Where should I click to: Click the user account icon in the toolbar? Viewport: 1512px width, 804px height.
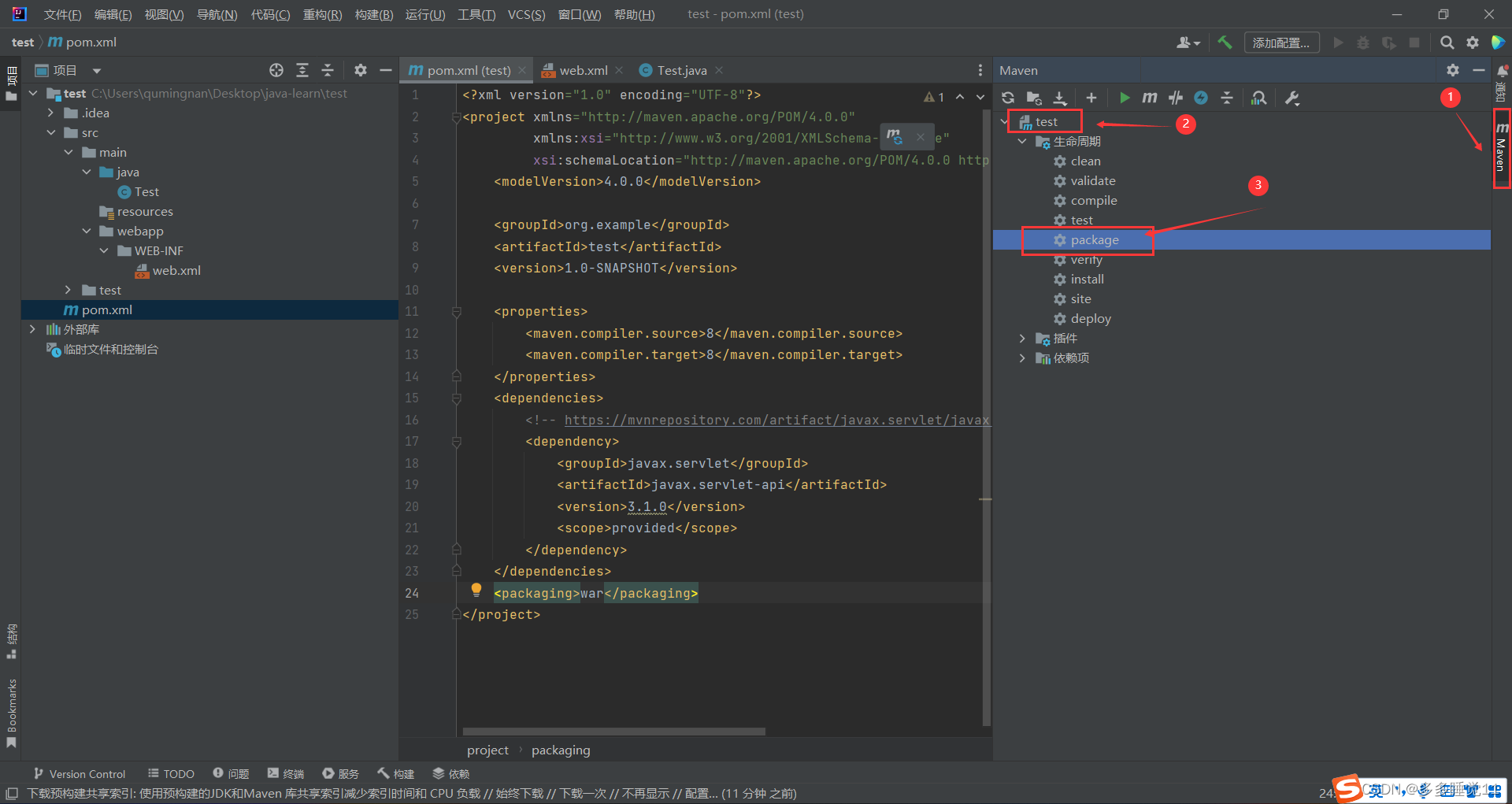[1188, 43]
